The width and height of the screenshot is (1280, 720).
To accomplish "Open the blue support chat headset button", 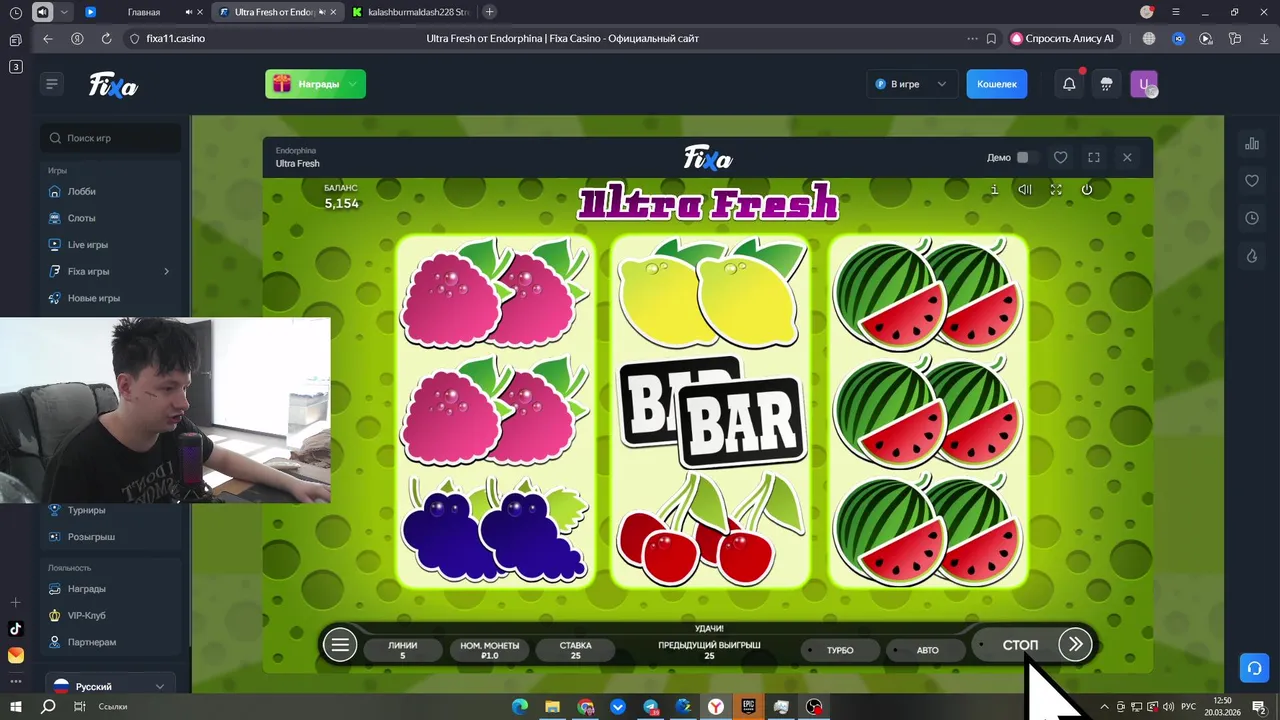I will [x=1254, y=667].
